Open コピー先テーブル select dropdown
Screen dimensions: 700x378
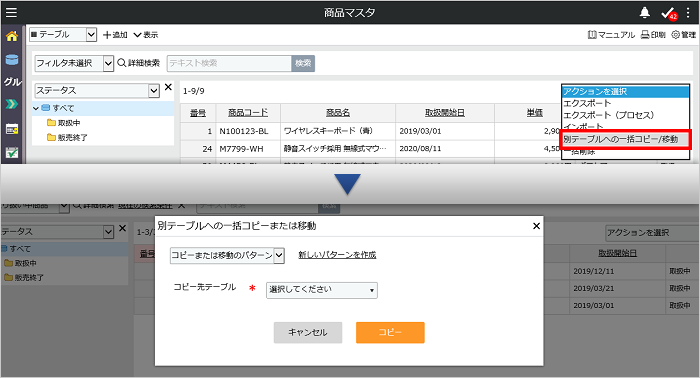pyautogui.click(x=322, y=290)
